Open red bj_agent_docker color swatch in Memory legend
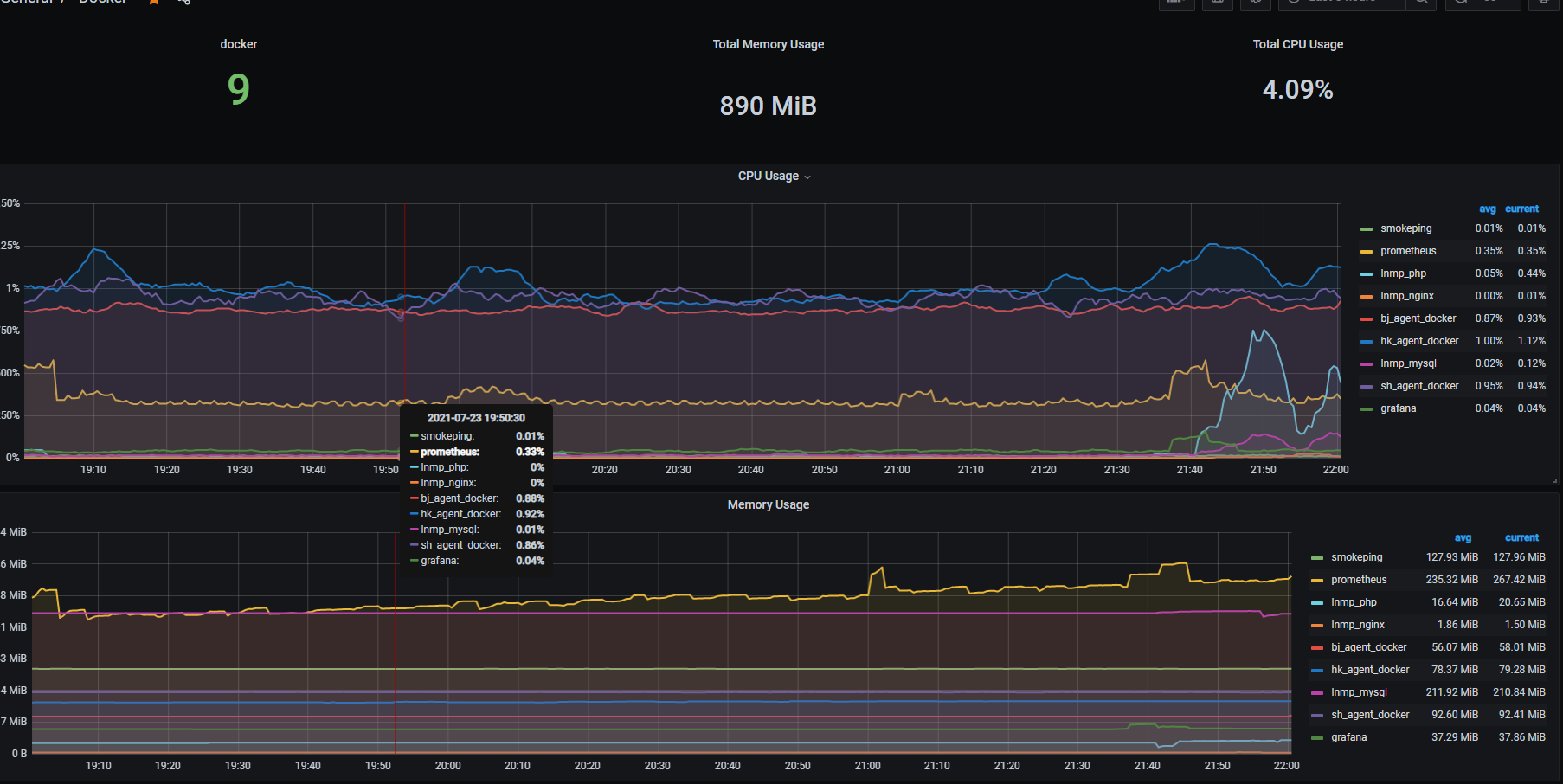The width and height of the screenshot is (1563, 784). (1316, 648)
